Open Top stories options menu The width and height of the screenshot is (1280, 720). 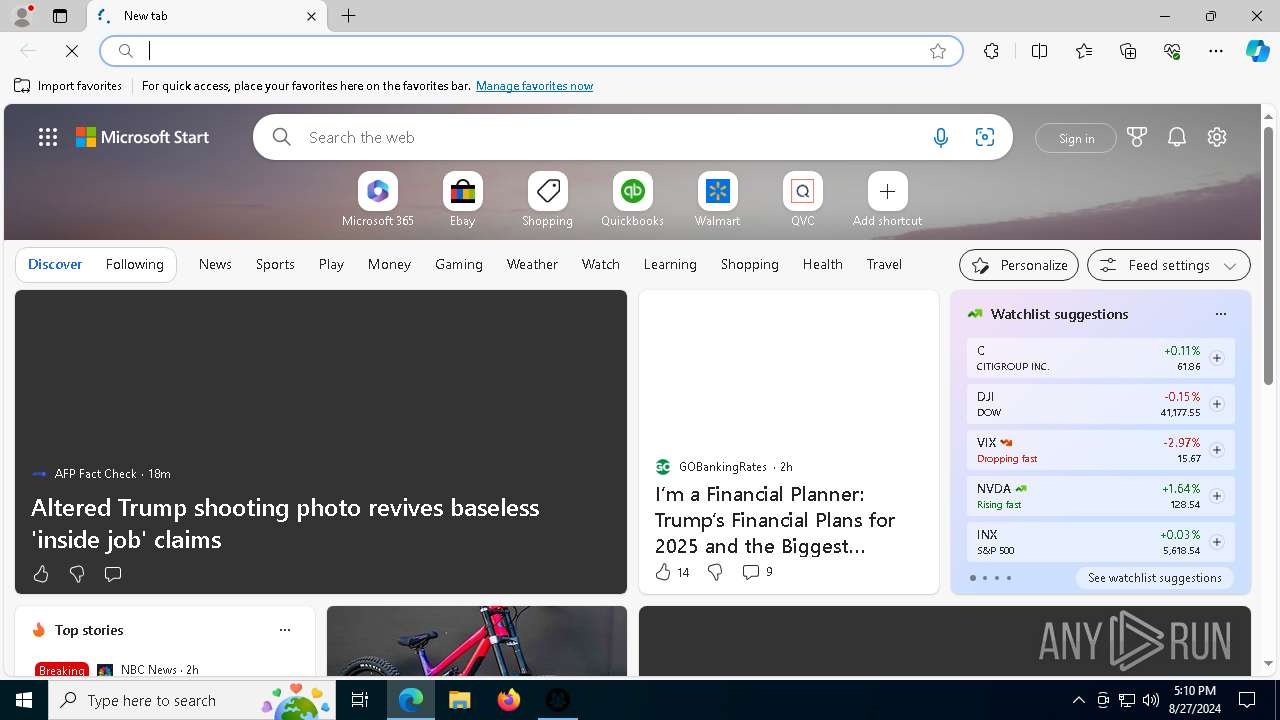[x=285, y=630]
